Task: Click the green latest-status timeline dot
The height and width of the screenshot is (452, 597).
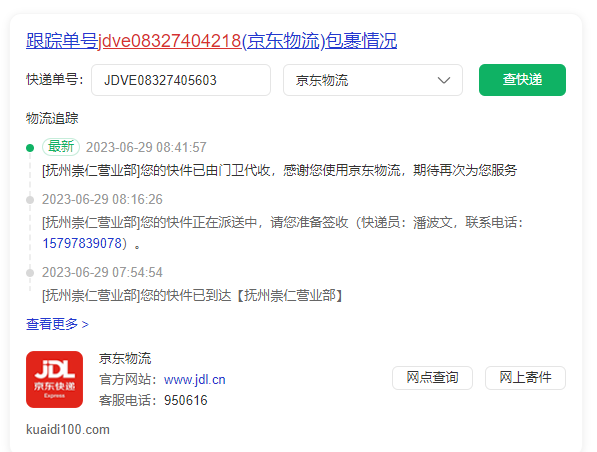Action: coord(30,148)
